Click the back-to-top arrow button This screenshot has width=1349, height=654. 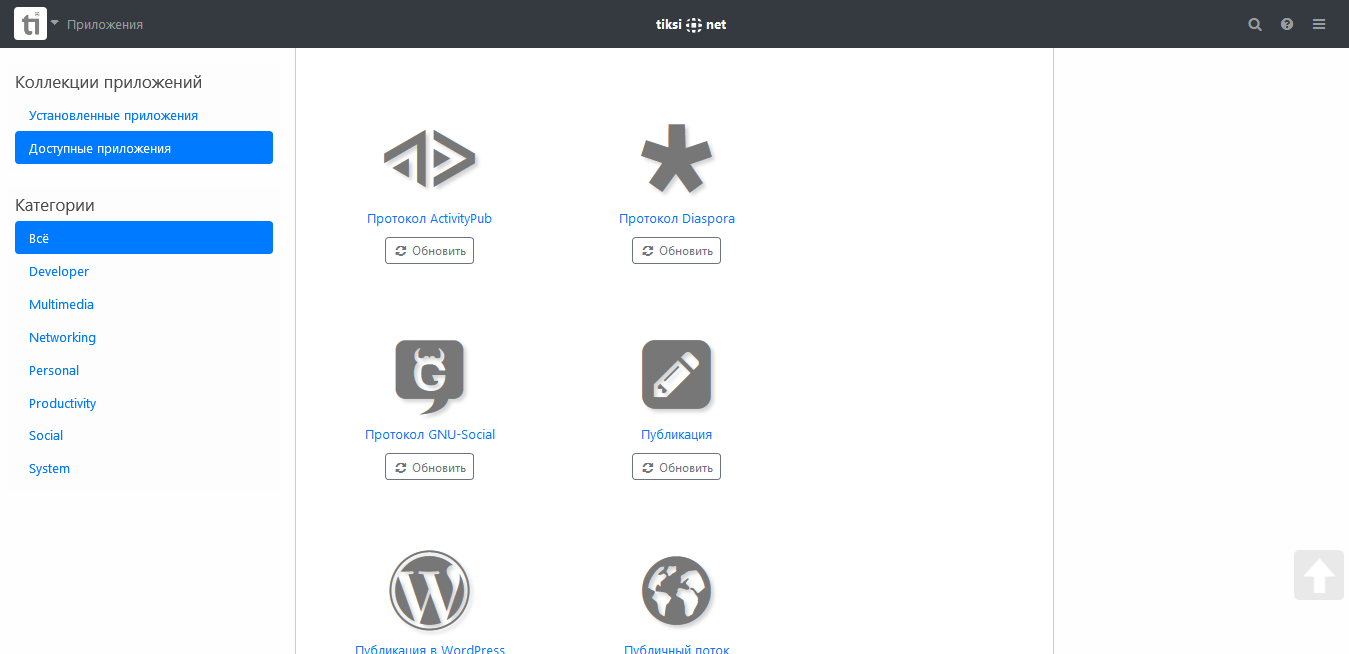(1319, 575)
